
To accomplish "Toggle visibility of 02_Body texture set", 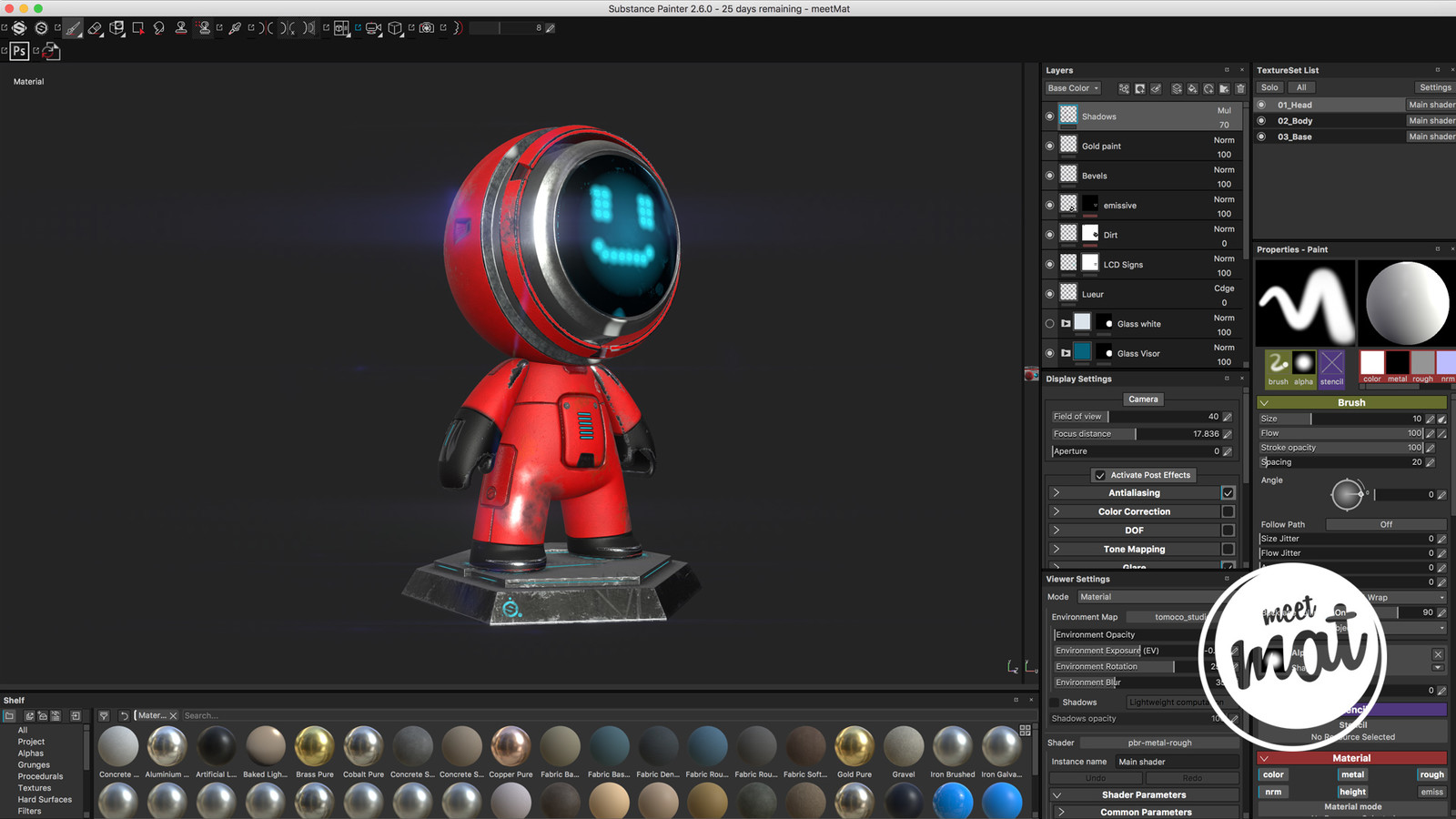I will [x=1261, y=121].
